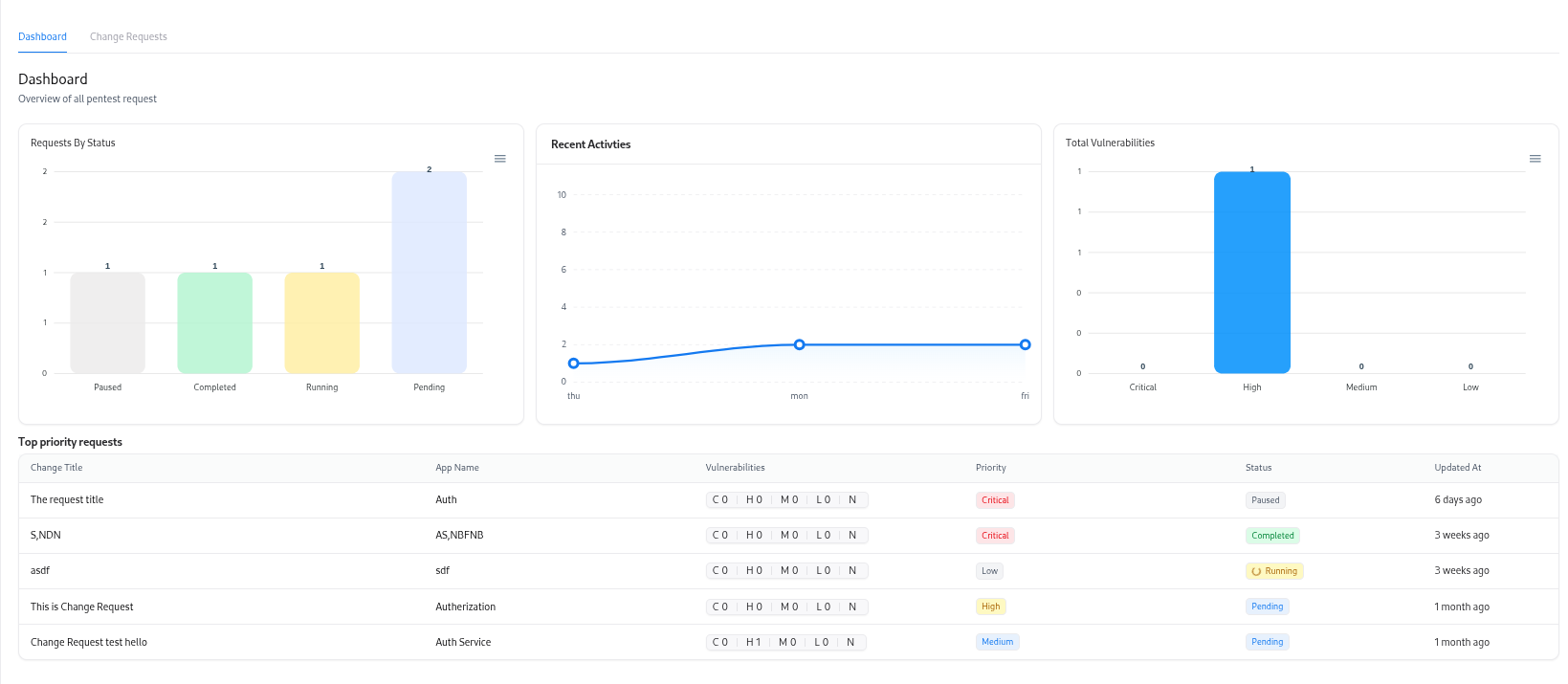The height and width of the screenshot is (684, 1568).
Task: Select the mon data point on activity chart
Action: [799, 344]
